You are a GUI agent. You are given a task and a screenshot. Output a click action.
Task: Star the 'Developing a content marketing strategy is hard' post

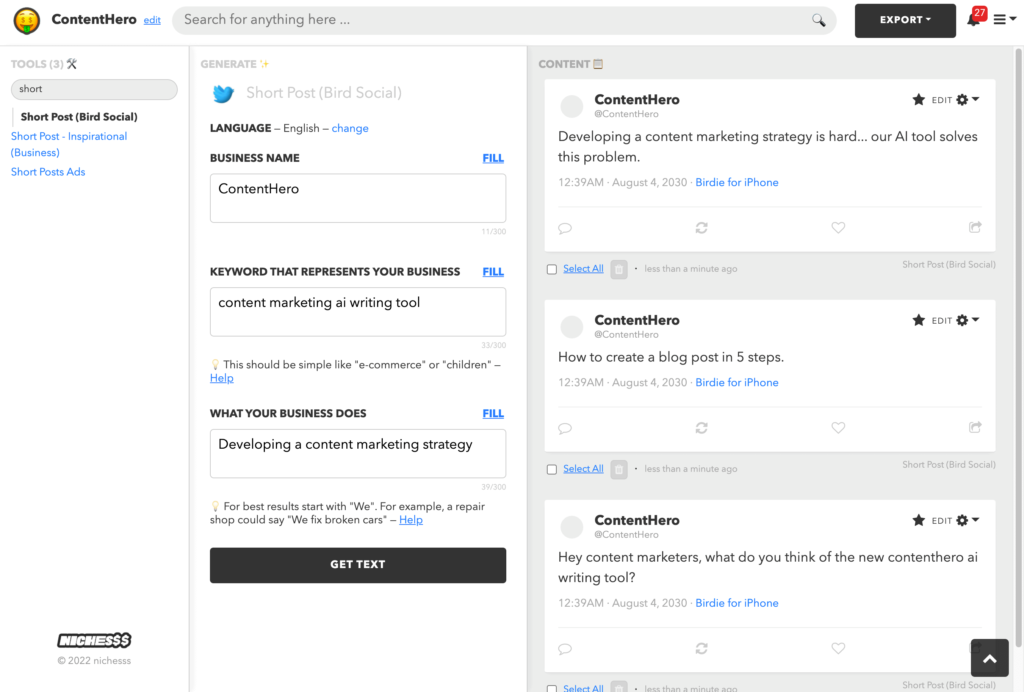coord(918,100)
